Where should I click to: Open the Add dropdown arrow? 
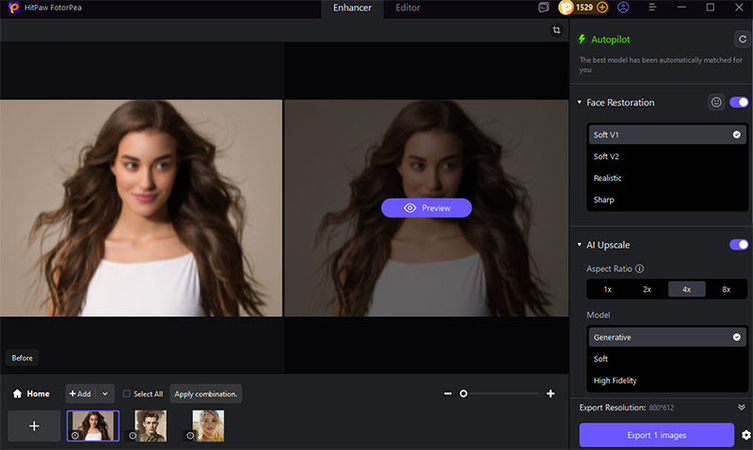click(x=105, y=394)
